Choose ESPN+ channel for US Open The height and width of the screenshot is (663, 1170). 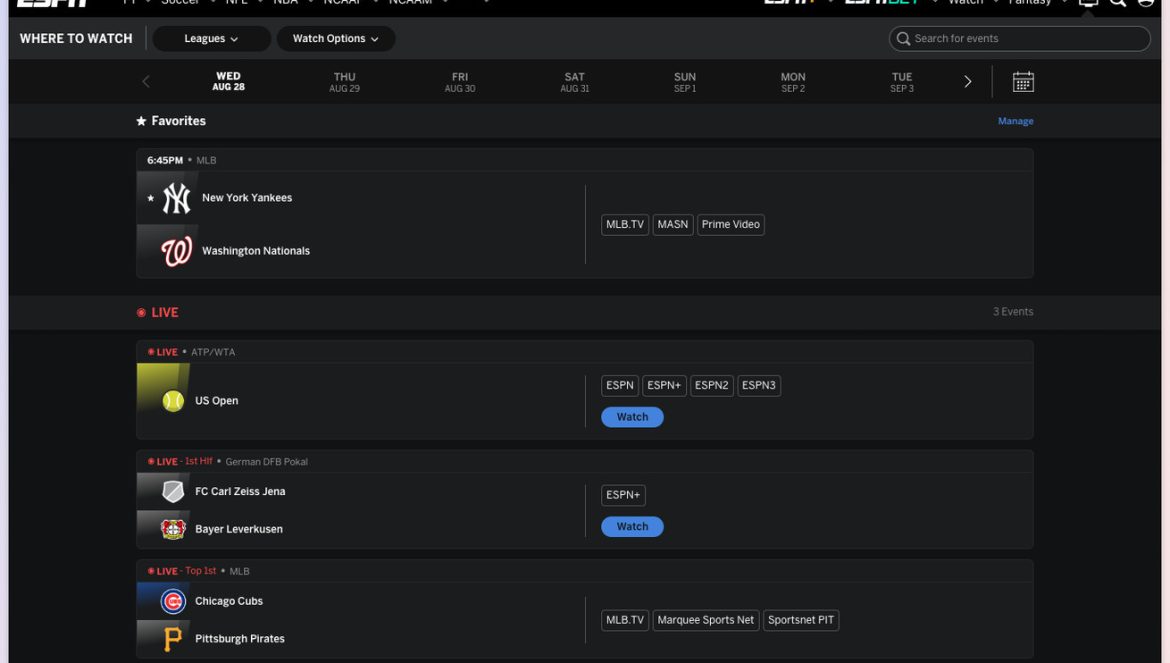tap(664, 386)
